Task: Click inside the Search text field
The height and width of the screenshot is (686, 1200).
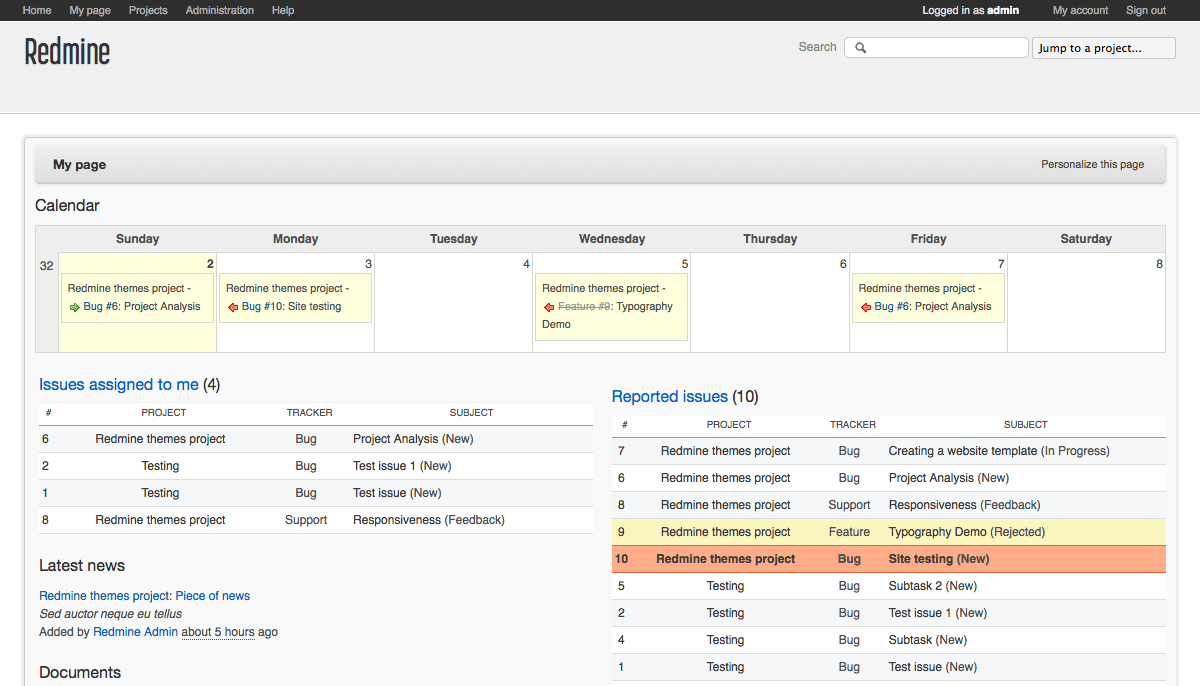Action: click(936, 47)
